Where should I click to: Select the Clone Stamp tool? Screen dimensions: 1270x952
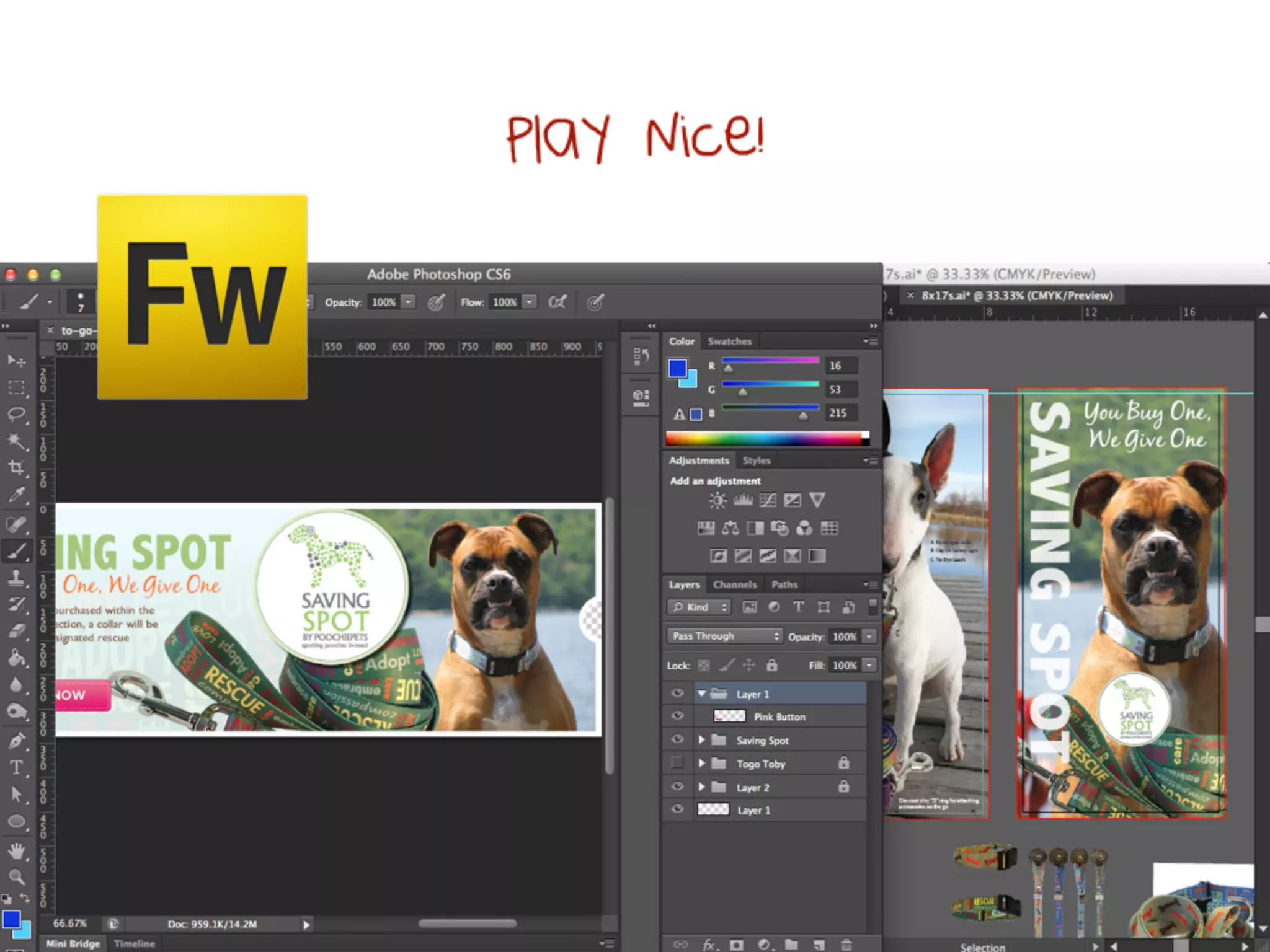[16, 578]
